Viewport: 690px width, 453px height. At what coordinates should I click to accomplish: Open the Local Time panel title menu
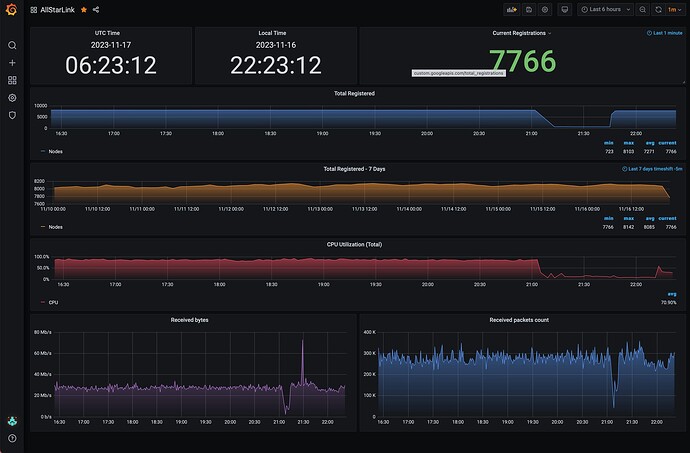[x=272, y=33]
